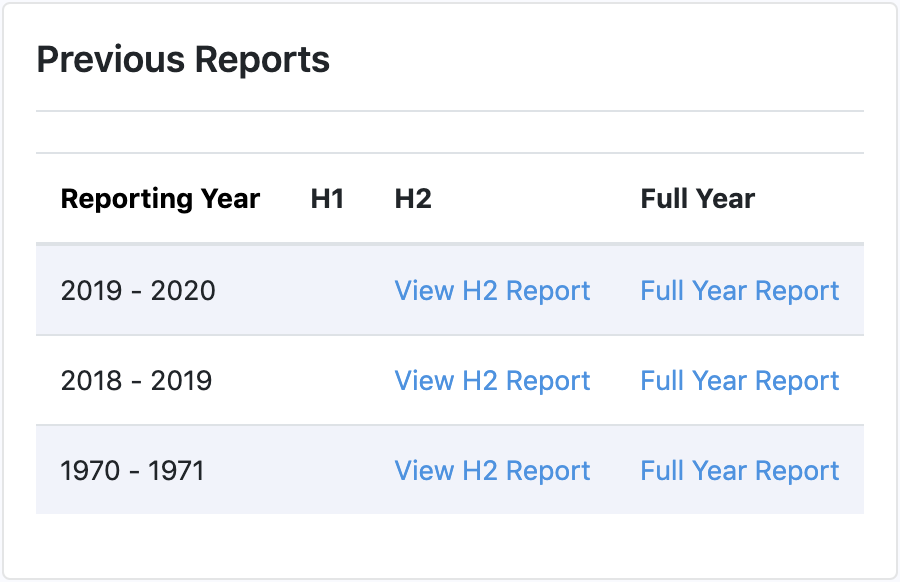Click the empty H1 cell for 1970 - 1971

330,470
